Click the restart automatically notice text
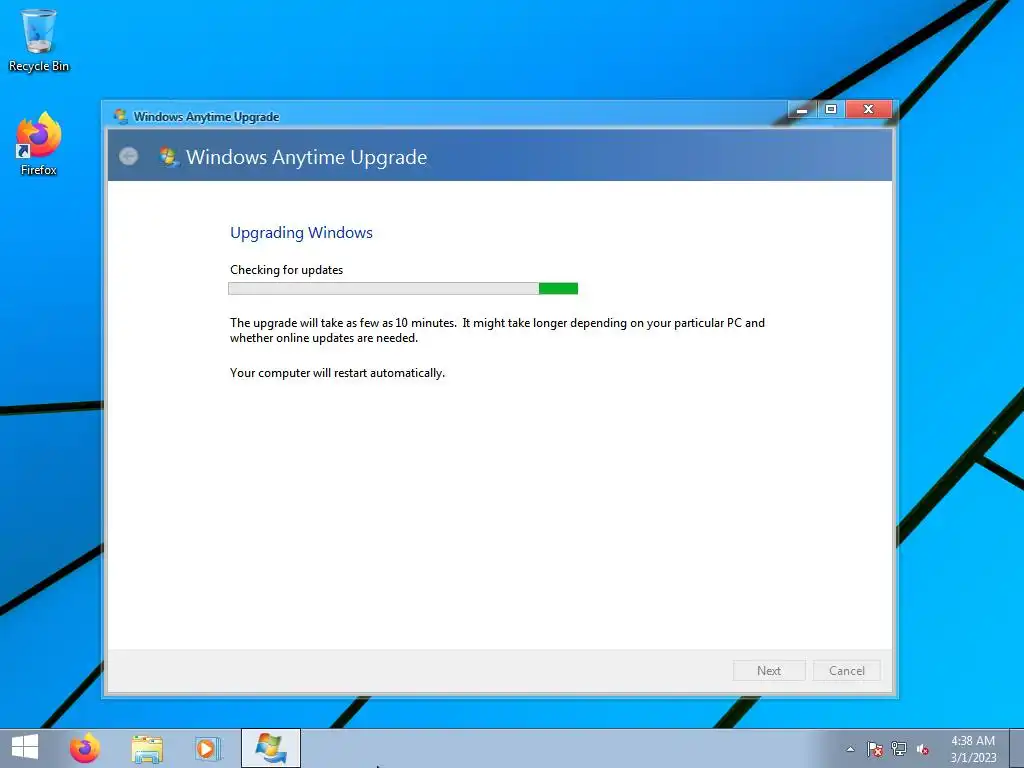The width and height of the screenshot is (1024, 768). [337, 373]
